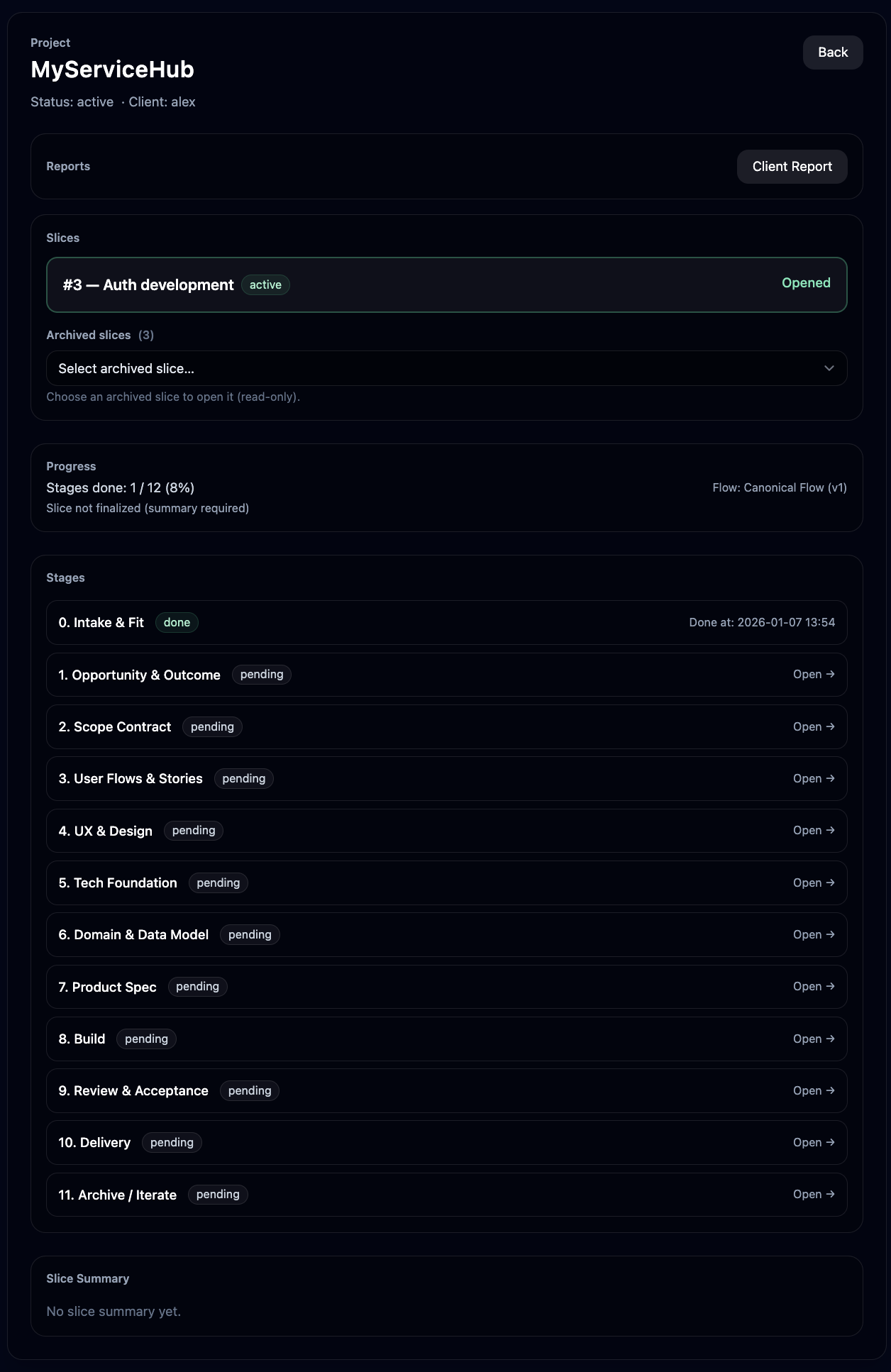The height and width of the screenshot is (1372, 891).
Task: Open the Delivery stage
Action: [813, 1143]
